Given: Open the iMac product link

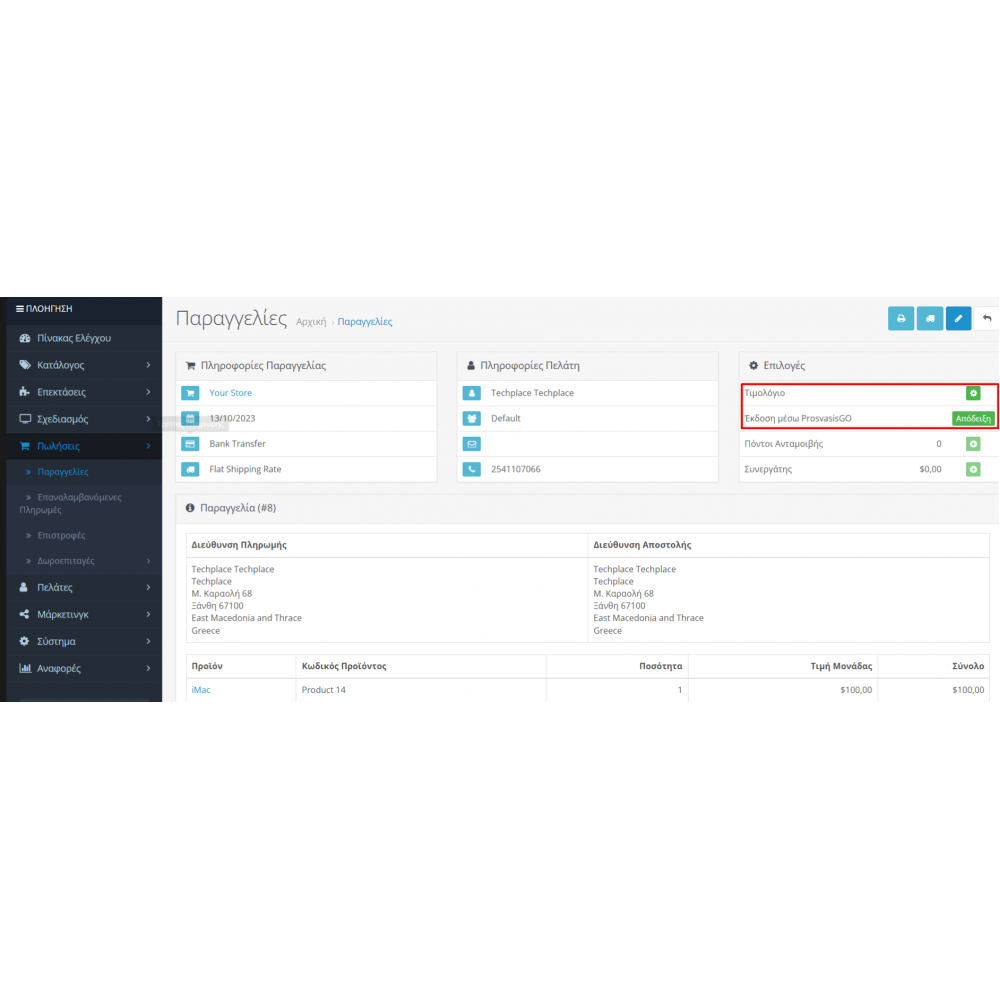Looking at the screenshot, I should pos(201,690).
